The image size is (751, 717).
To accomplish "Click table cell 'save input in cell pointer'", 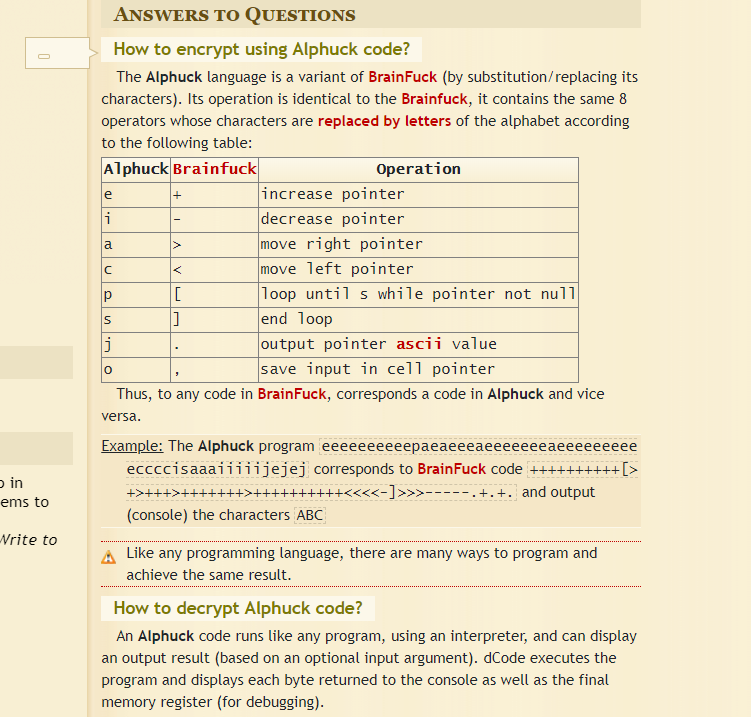I will [x=419, y=369].
